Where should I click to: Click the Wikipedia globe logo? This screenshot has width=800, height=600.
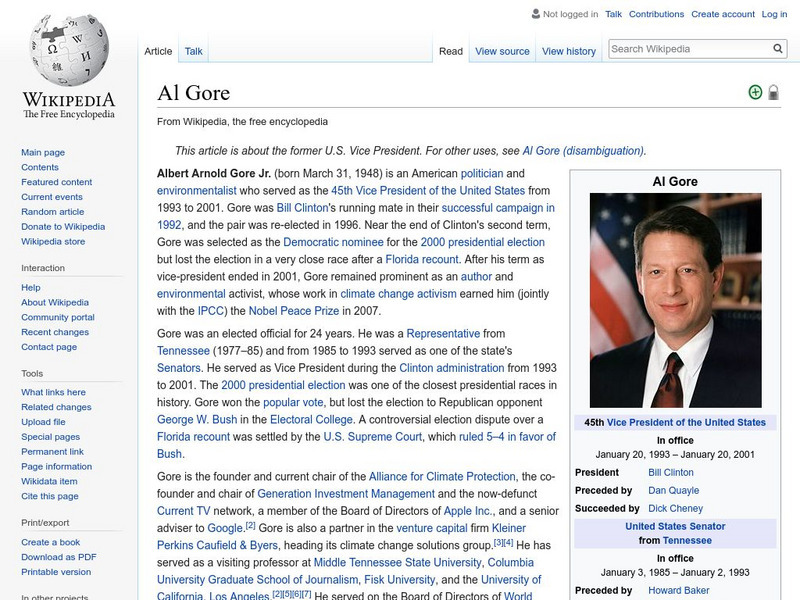(x=69, y=49)
